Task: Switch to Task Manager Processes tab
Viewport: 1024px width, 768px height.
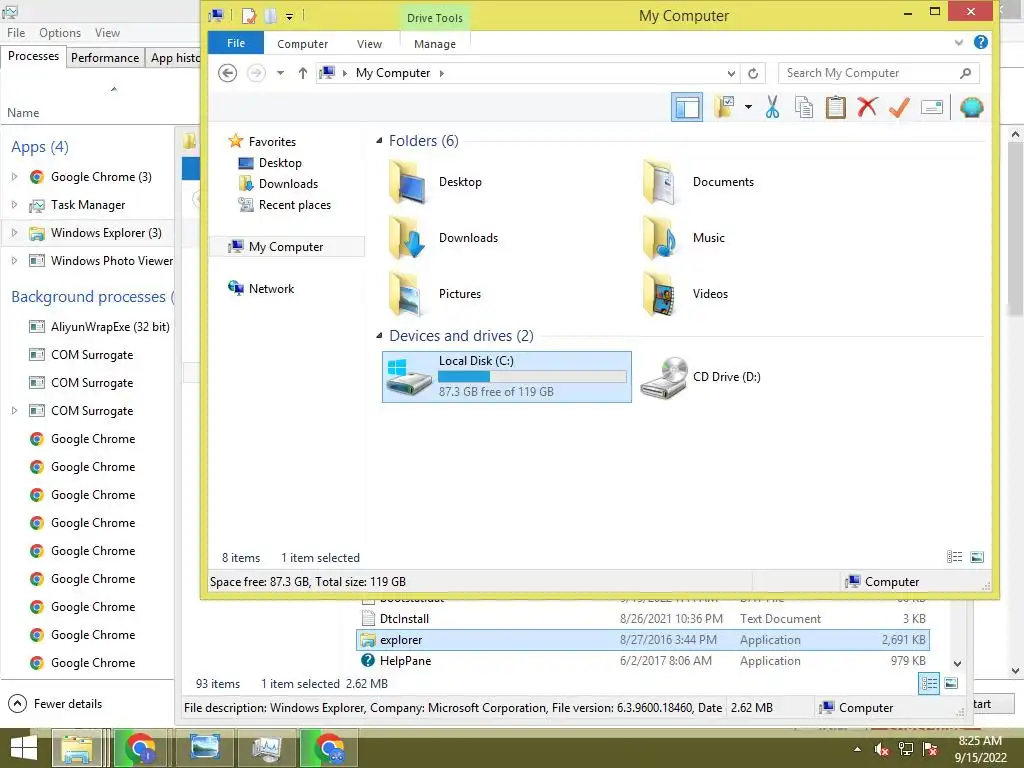Action: tap(33, 56)
